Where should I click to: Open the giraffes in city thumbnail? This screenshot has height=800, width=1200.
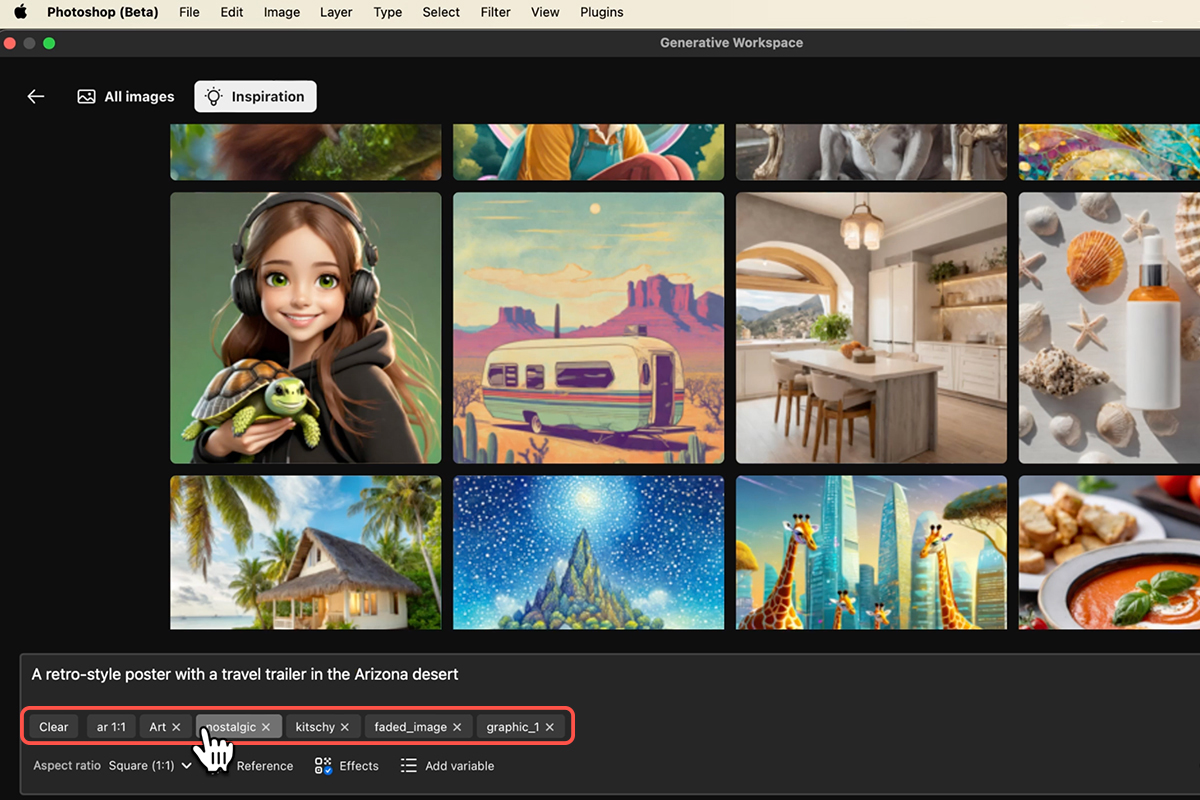click(871, 552)
